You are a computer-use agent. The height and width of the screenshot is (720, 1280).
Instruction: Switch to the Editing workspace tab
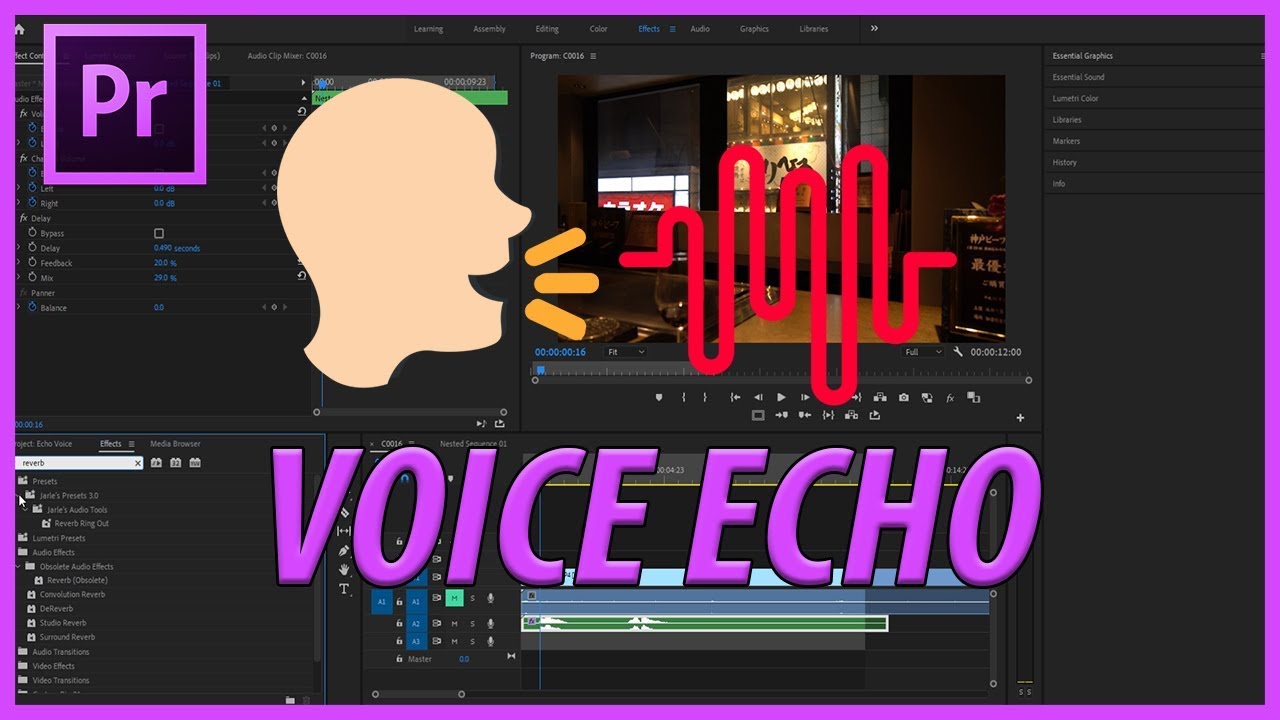(547, 29)
